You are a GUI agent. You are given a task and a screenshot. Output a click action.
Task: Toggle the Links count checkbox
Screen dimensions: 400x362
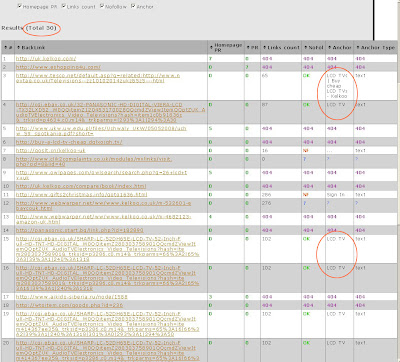click(x=64, y=6)
